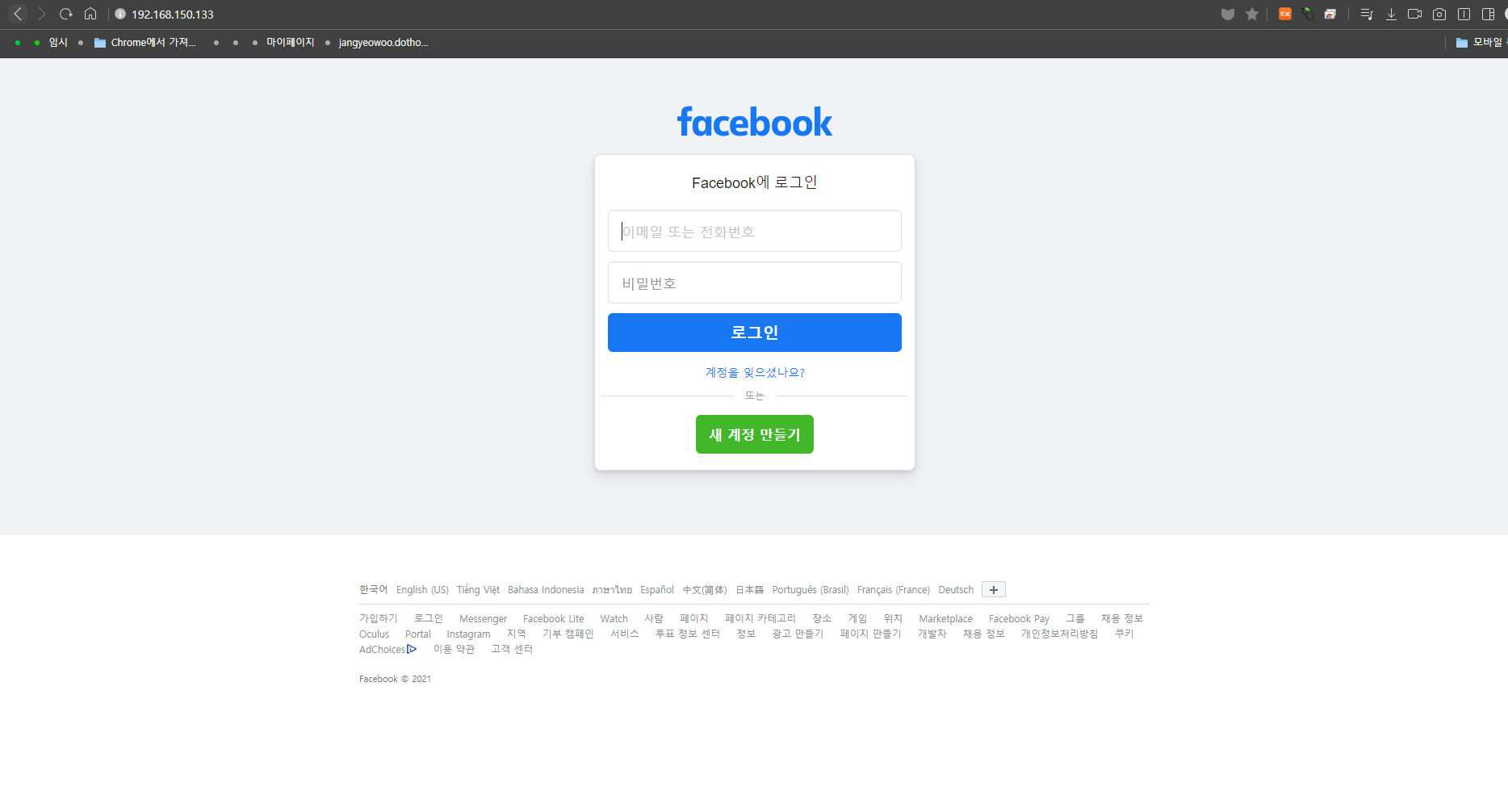
Task: Open the 게임 footer link
Action: [857, 618]
